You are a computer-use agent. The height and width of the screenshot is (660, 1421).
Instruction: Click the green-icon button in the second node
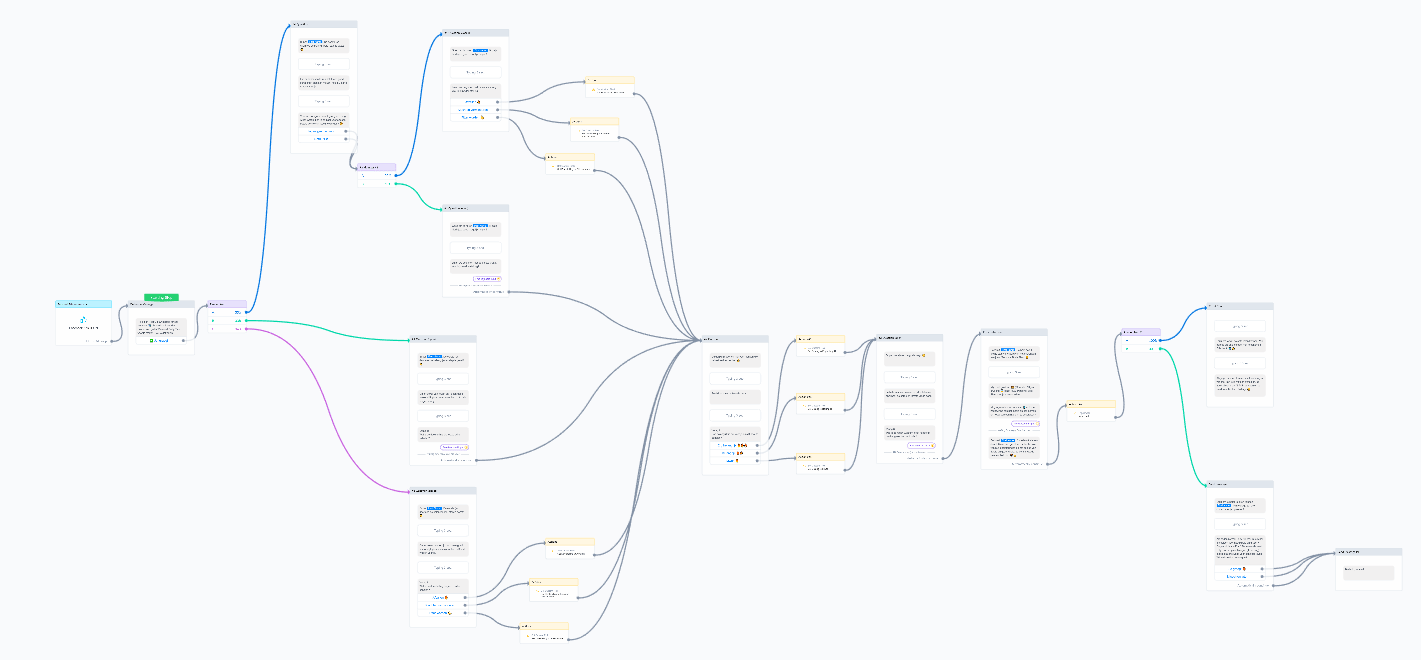tap(161, 341)
